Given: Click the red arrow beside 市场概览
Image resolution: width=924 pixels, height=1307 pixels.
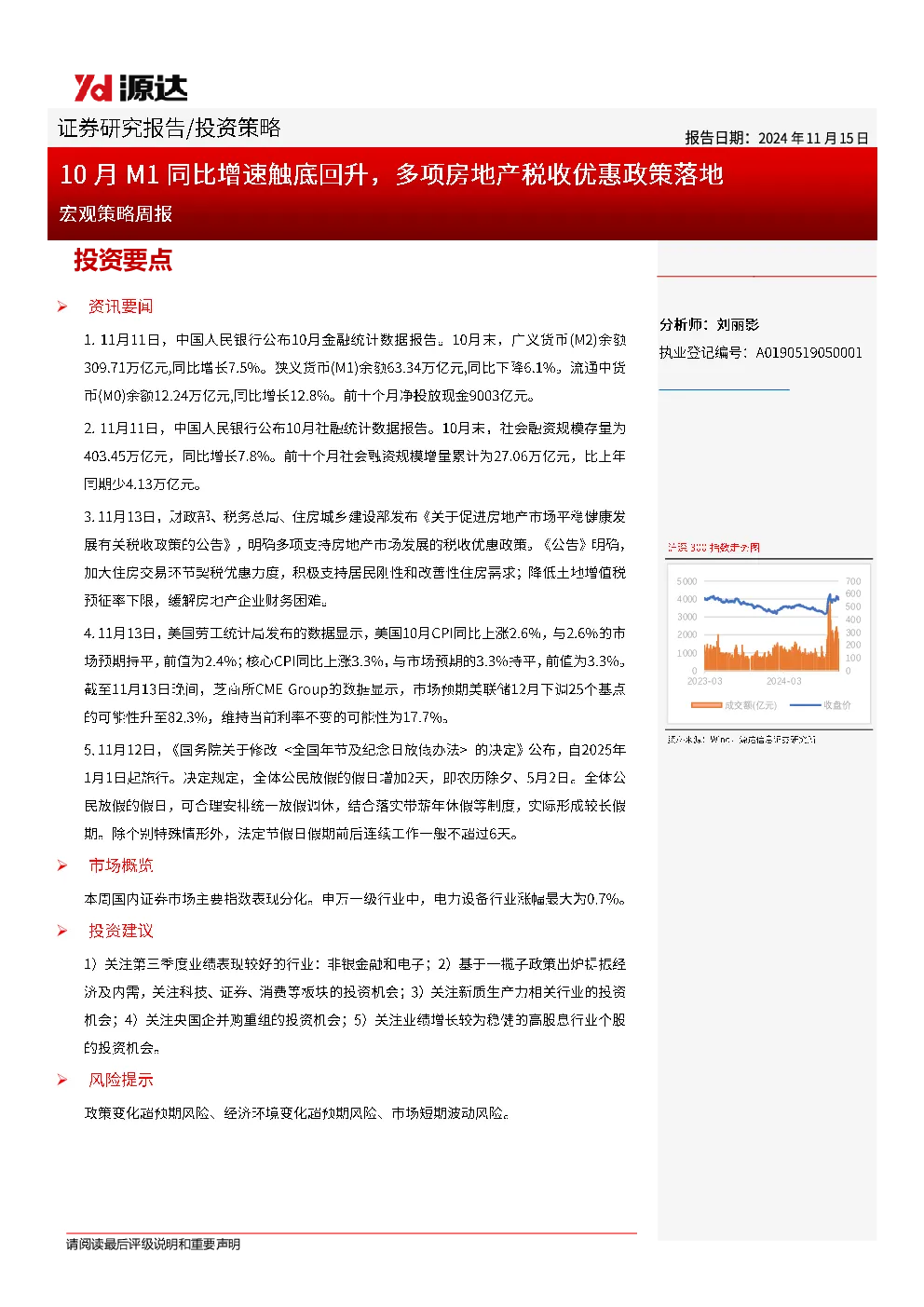Looking at the screenshot, I should [x=61, y=865].
